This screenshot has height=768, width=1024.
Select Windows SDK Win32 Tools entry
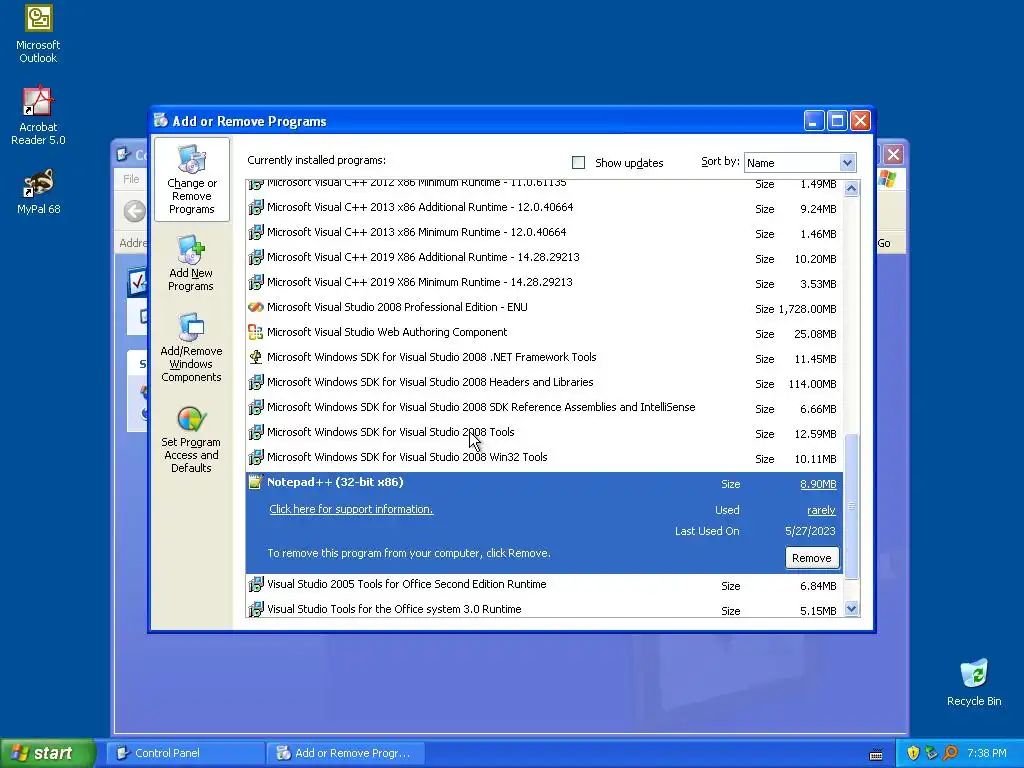[544, 458]
